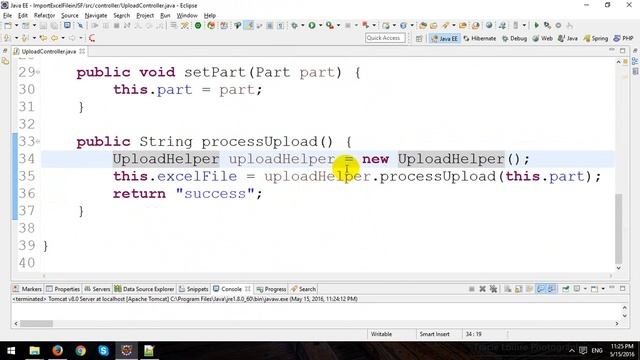Switch to the Spring perspective

[x=596, y=38]
